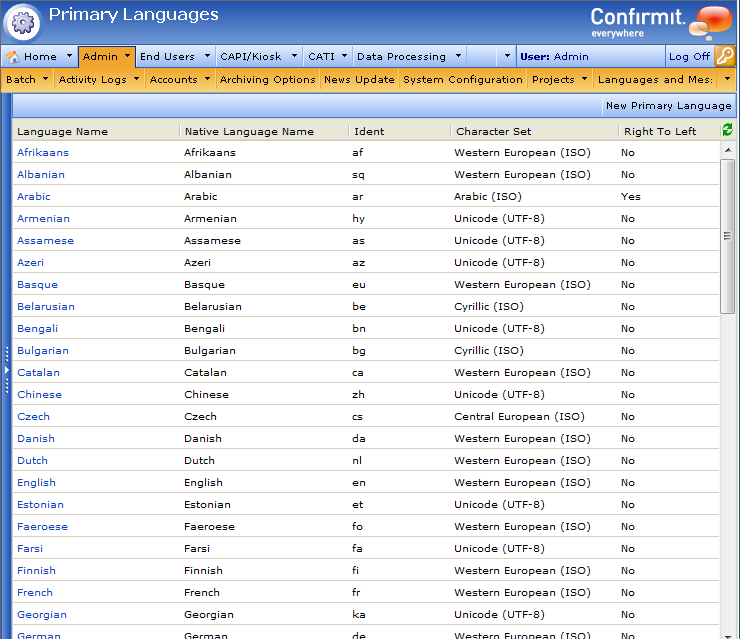Click the Confirmit speech bubble logo
The height and width of the screenshot is (639, 740).
point(710,22)
